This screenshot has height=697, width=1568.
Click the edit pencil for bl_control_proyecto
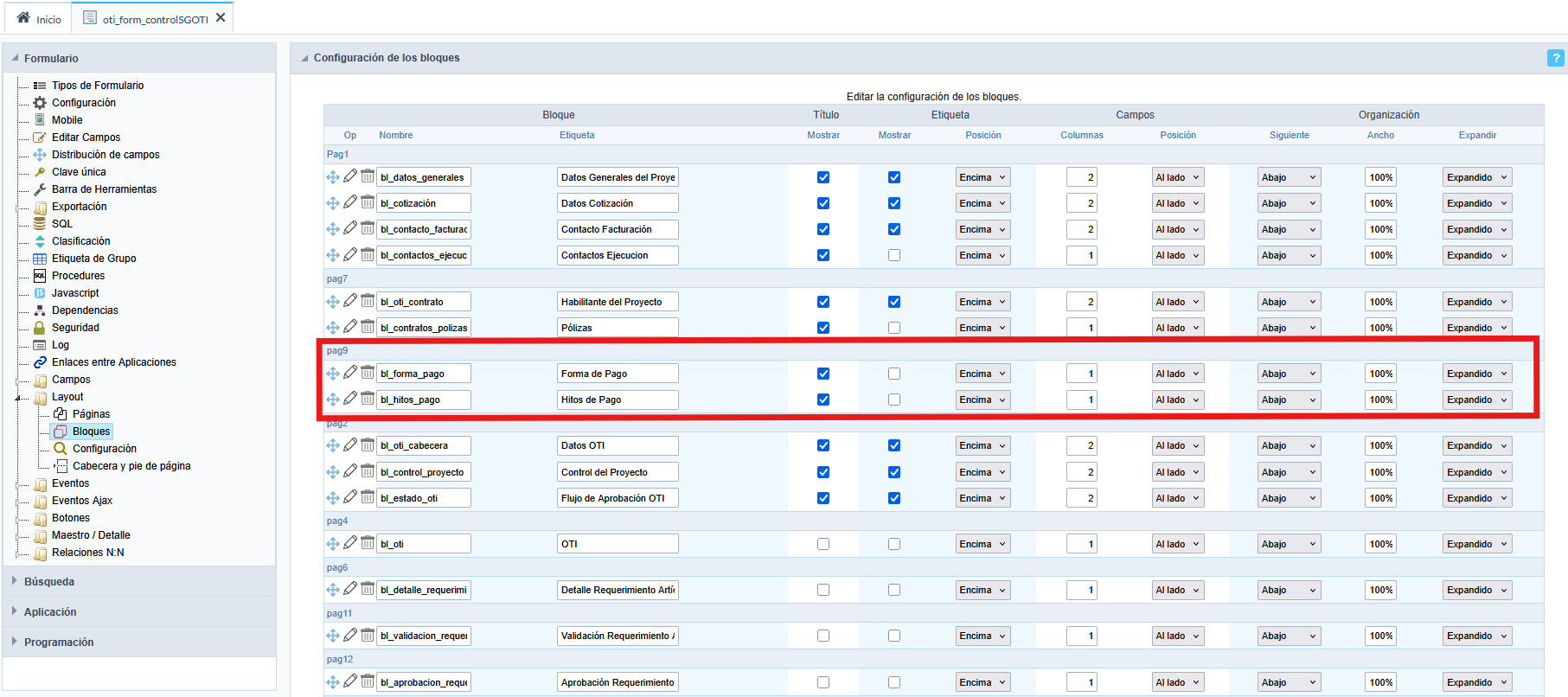pyautogui.click(x=350, y=471)
